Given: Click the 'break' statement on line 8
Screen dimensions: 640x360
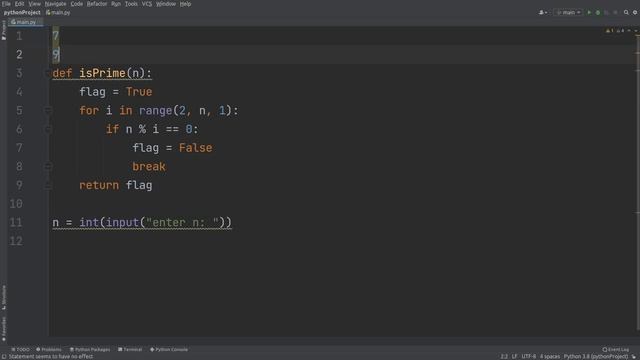Looking at the screenshot, I should click(x=149, y=167).
